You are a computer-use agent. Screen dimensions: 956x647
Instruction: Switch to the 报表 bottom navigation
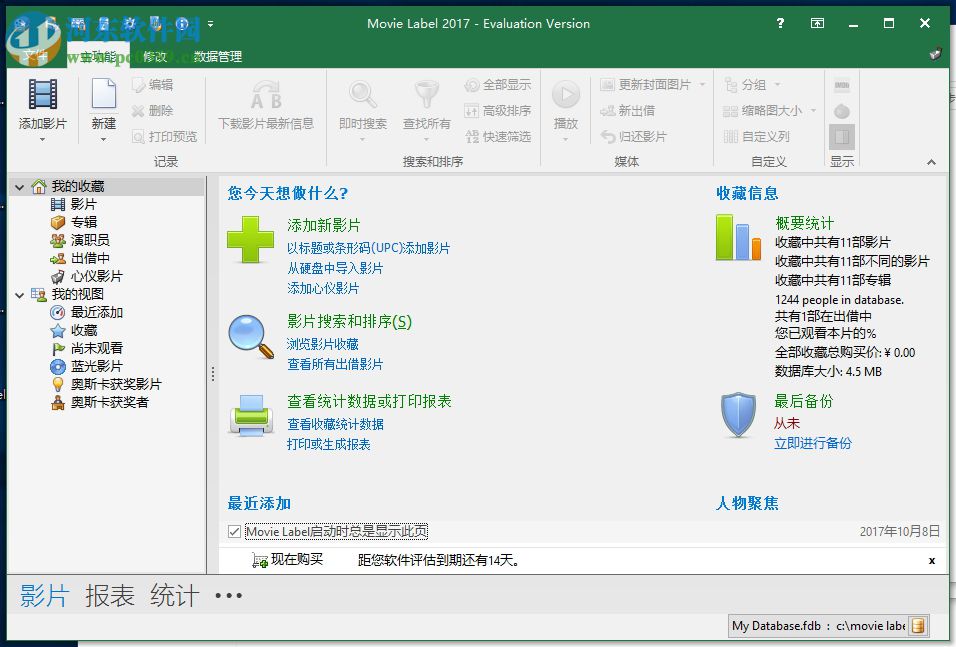coord(110,596)
